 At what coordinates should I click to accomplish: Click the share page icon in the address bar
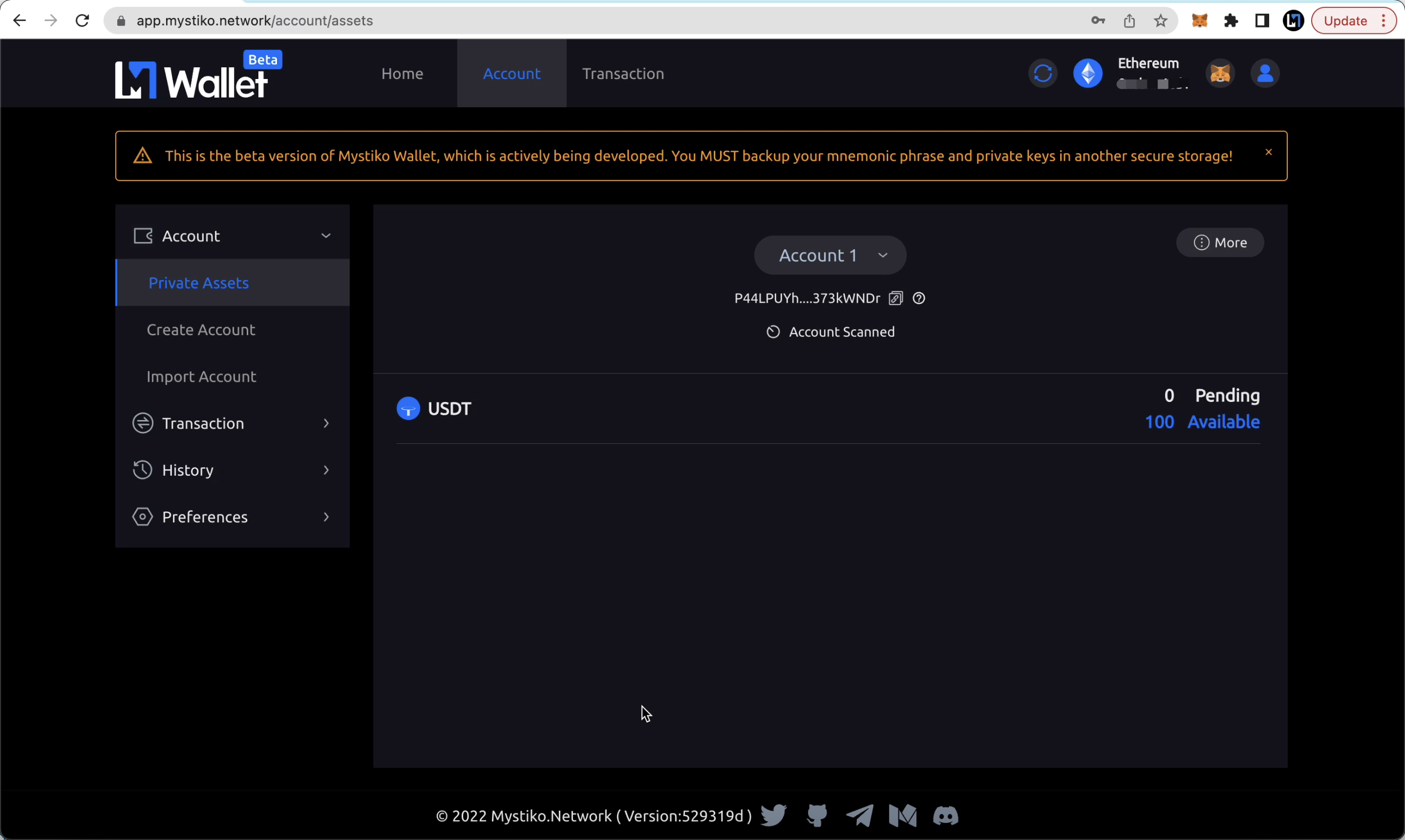click(x=1129, y=21)
